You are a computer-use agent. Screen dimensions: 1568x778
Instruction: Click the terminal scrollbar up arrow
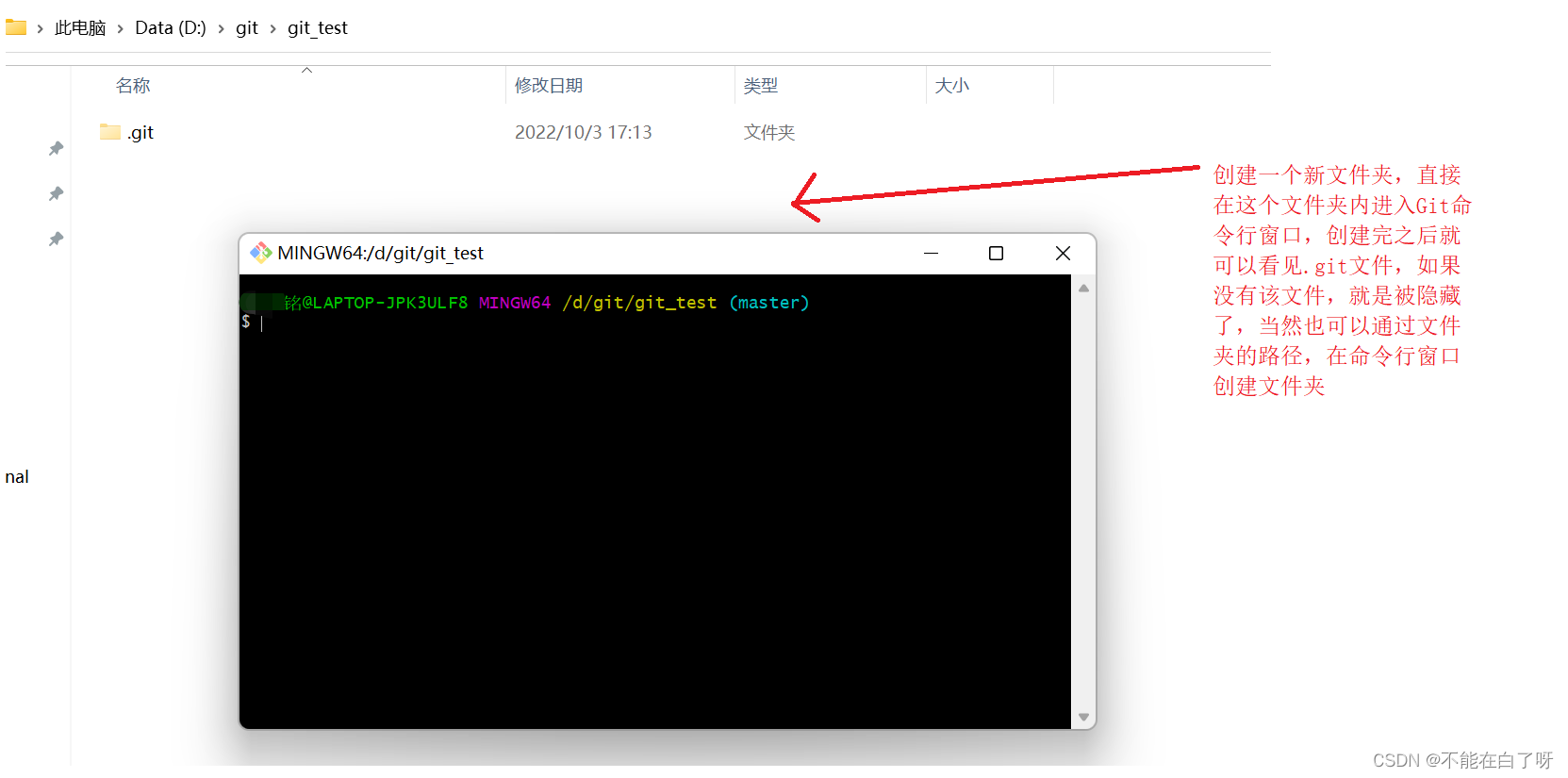1083,289
